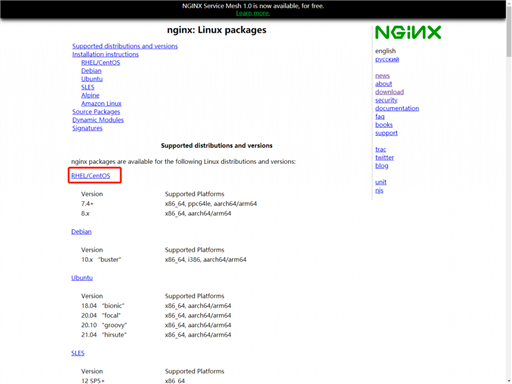
Task: Open the documentation sidebar link
Action: click(397, 108)
